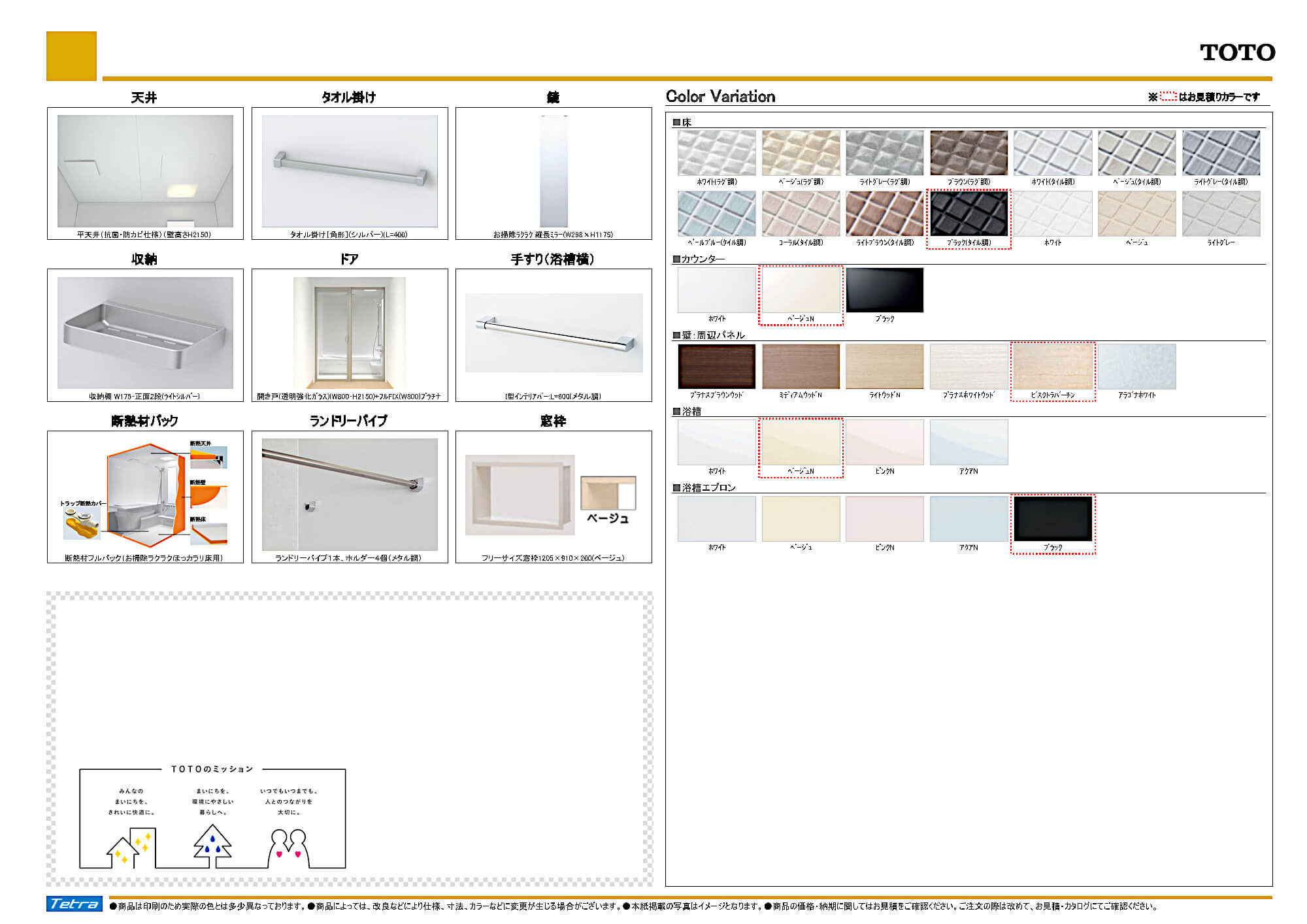1307x924 pixels.
Task: Select wall panel ビスクトラバーチン
Action: pyautogui.click(x=1053, y=367)
